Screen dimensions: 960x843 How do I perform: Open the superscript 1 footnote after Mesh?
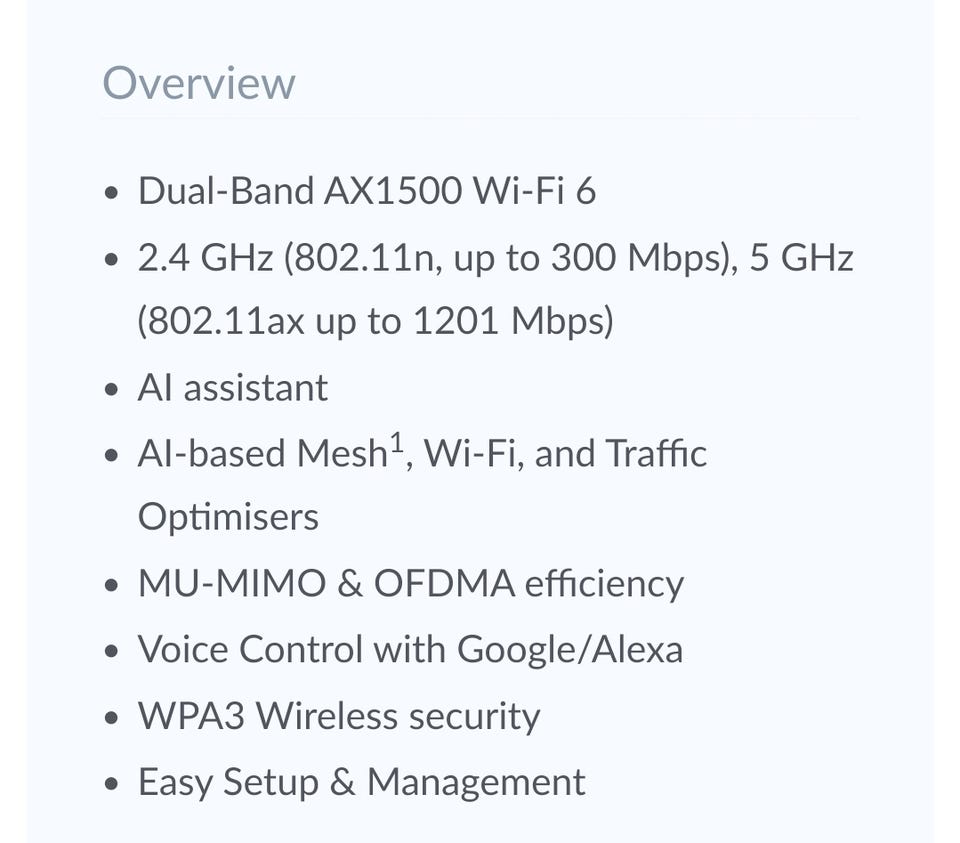coord(397,442)
